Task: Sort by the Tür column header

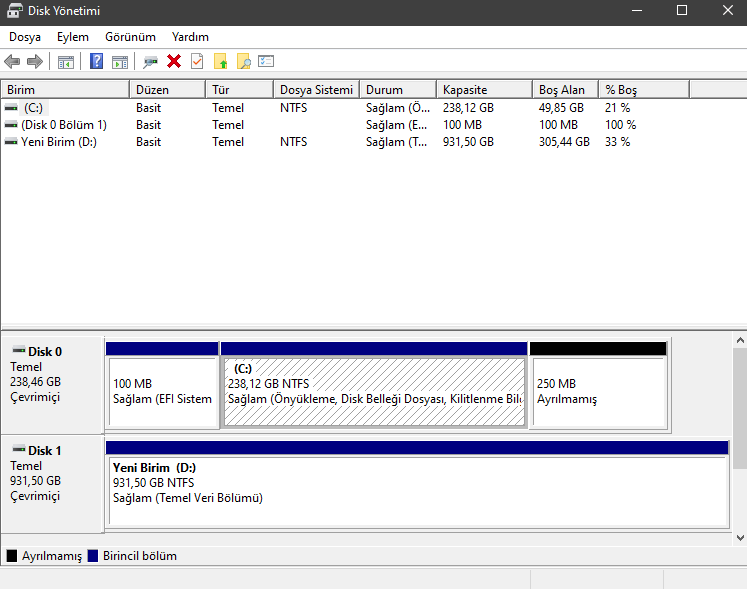Action: [240, 90]
